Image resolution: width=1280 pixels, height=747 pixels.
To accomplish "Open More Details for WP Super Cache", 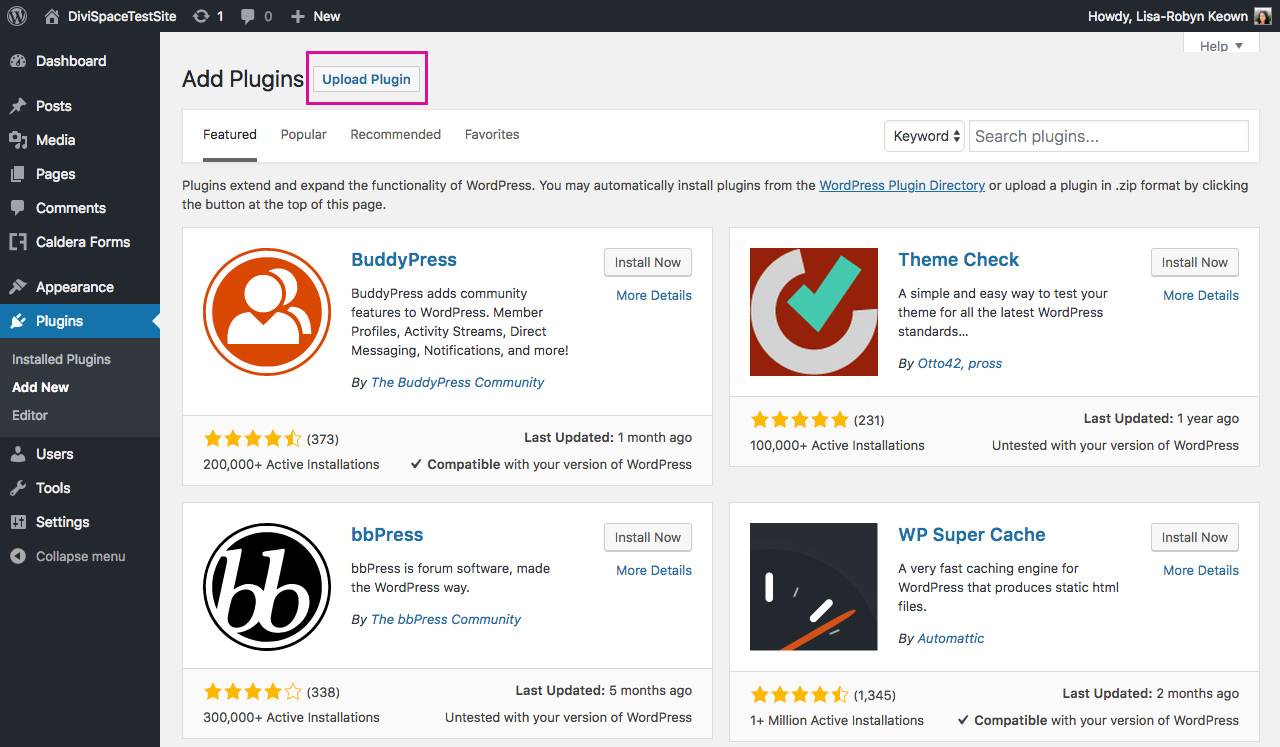I will point(1201,570).
